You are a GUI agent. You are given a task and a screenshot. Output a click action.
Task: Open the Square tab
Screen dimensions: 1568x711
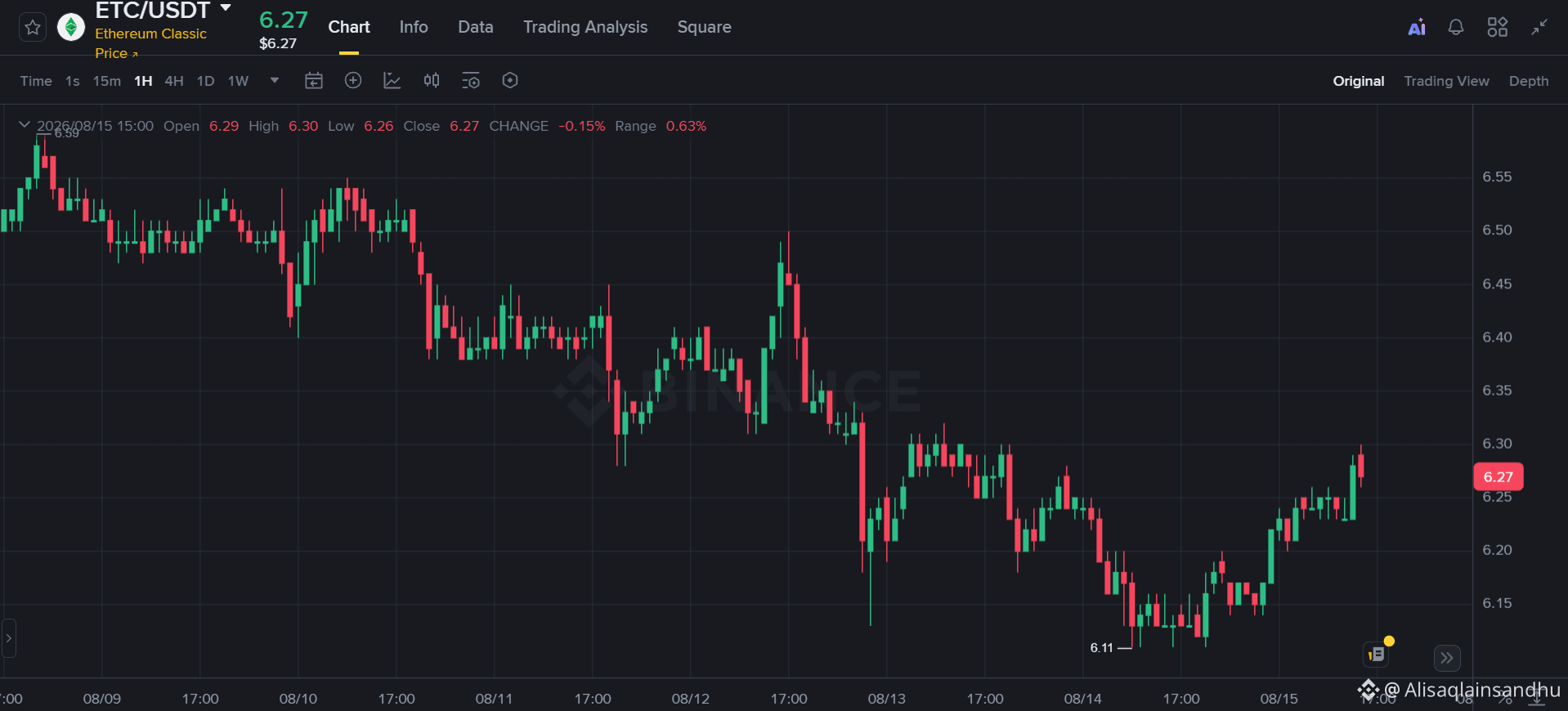pyautogui.click(x=704, y=27)
